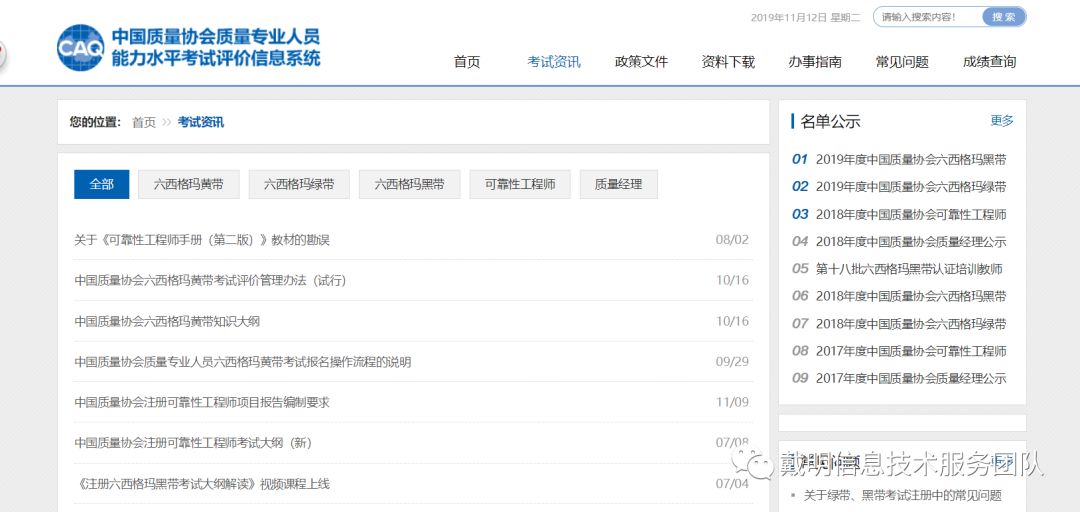Click the 名单公示 panel heading

pos(830,121)
